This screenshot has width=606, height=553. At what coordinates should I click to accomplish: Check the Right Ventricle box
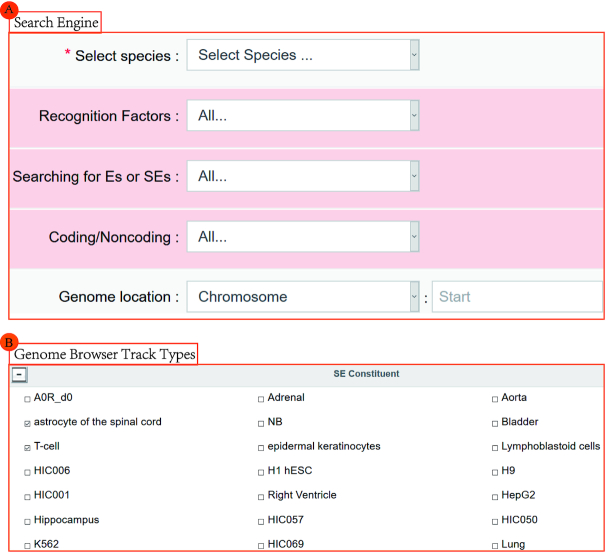[x=262, y=496]
